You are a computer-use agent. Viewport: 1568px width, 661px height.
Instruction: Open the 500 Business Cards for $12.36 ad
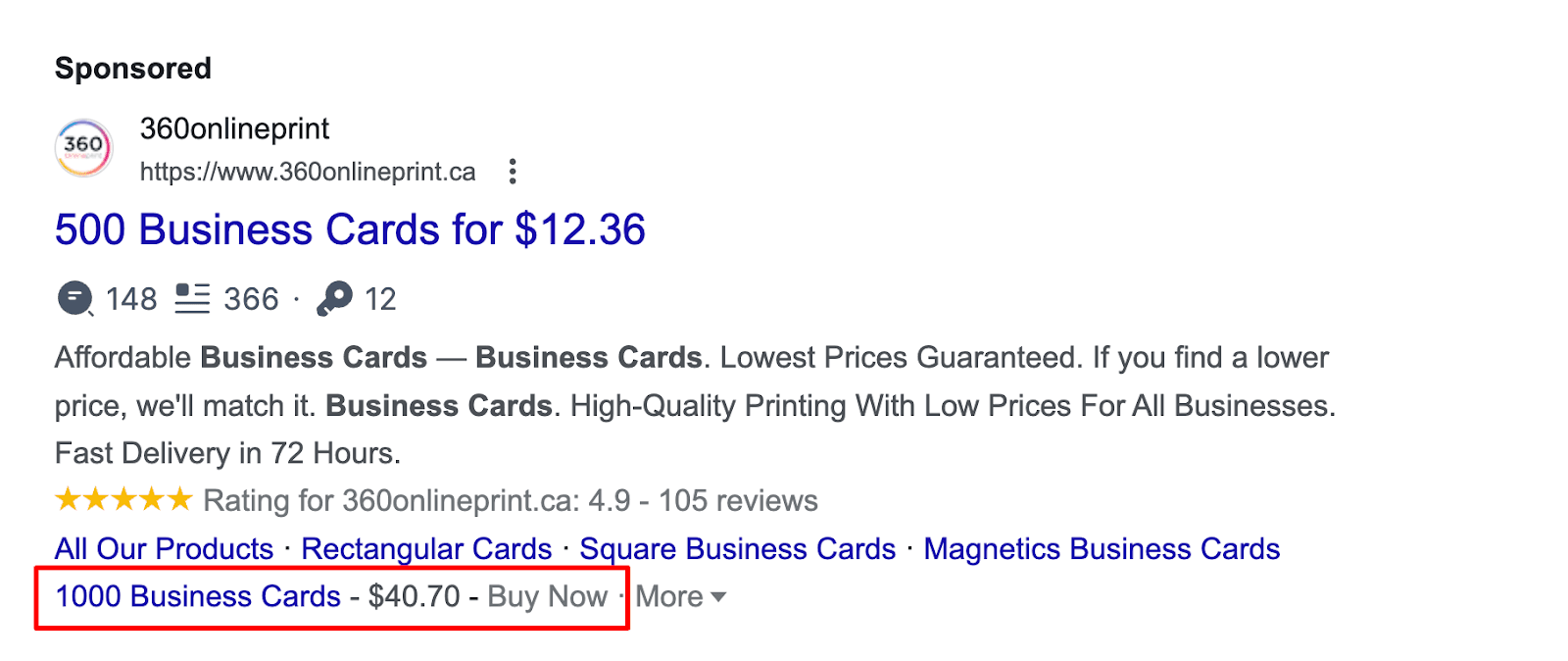coord(349,229)
